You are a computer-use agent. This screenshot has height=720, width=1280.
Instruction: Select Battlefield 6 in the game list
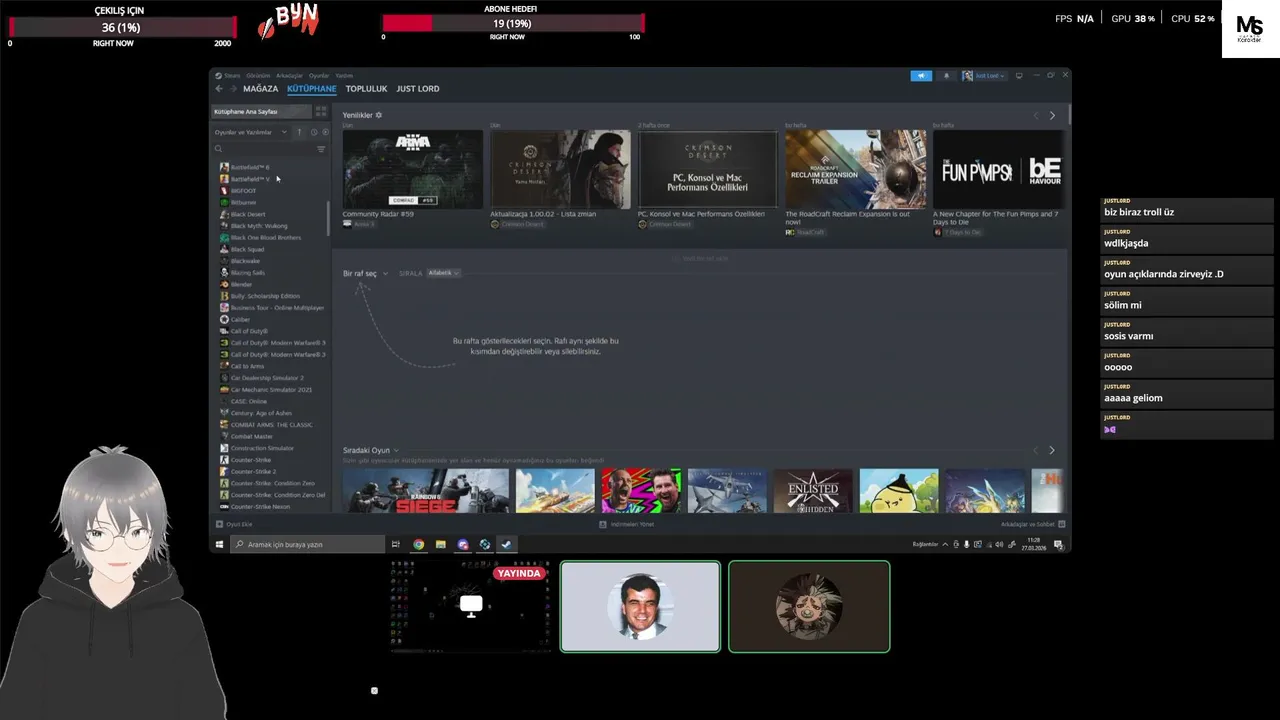(x=250, y=167)
